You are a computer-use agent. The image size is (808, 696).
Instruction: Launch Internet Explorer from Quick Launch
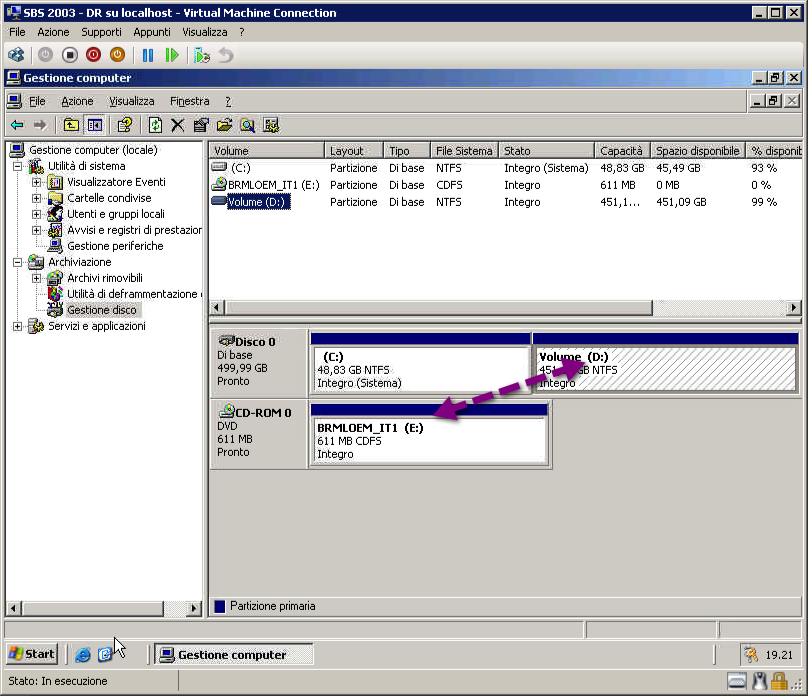point(82,654)
